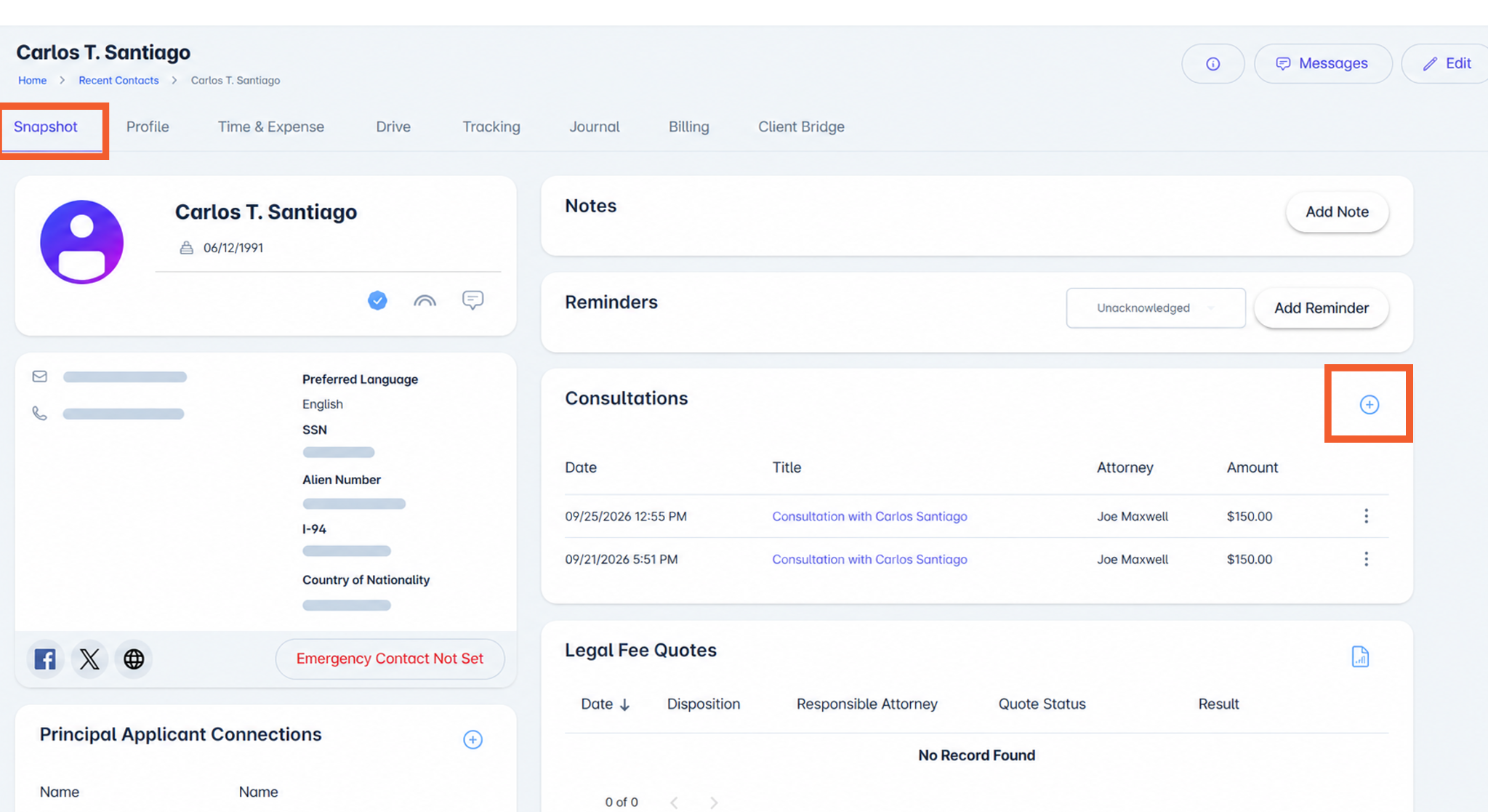Viewport: 1488px width, 812px height.
Task: Click the chat bubble icon on profile card
Action: tap(473, 300)
